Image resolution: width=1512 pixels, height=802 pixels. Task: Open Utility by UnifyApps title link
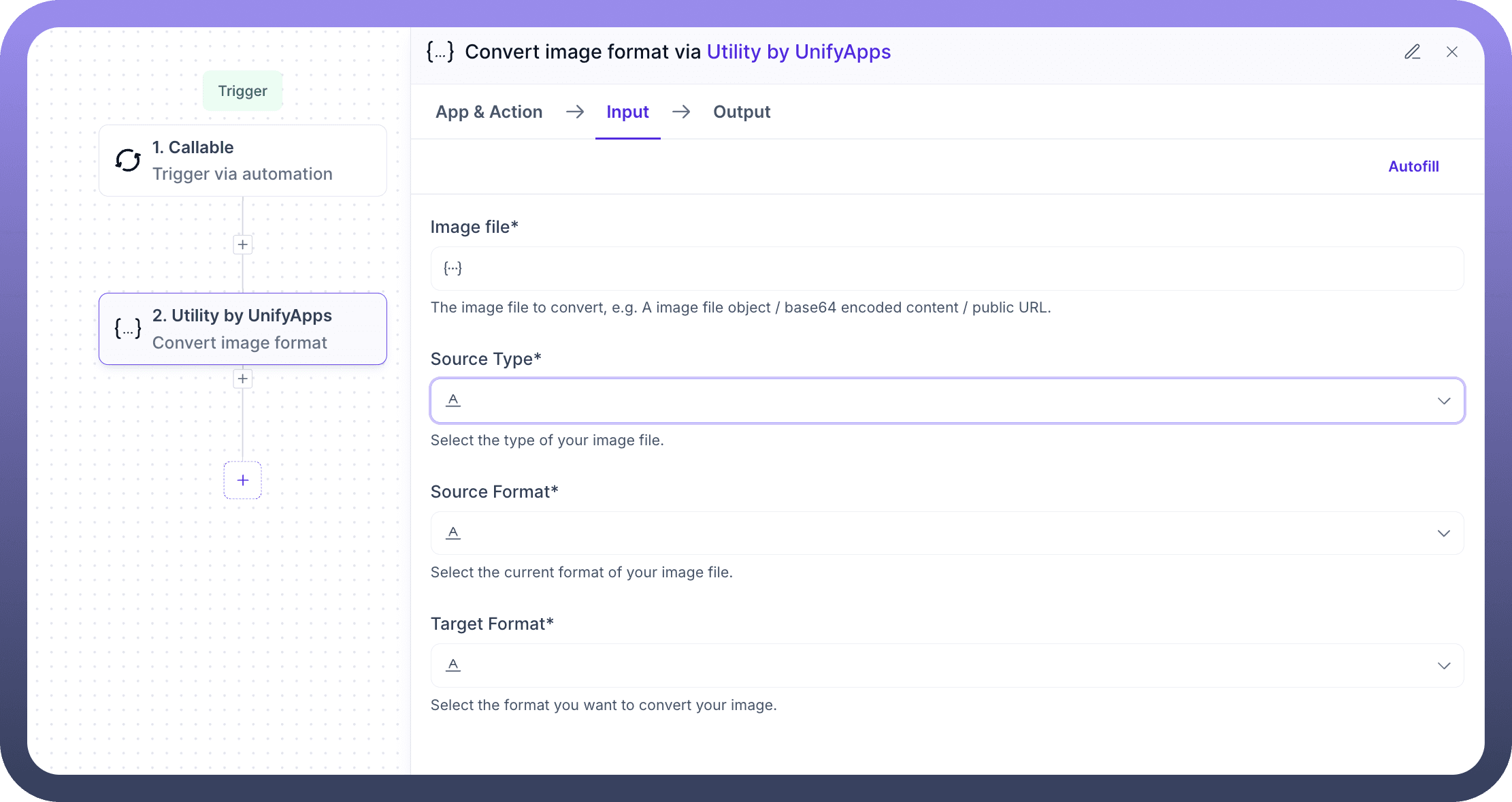(798, 52)
